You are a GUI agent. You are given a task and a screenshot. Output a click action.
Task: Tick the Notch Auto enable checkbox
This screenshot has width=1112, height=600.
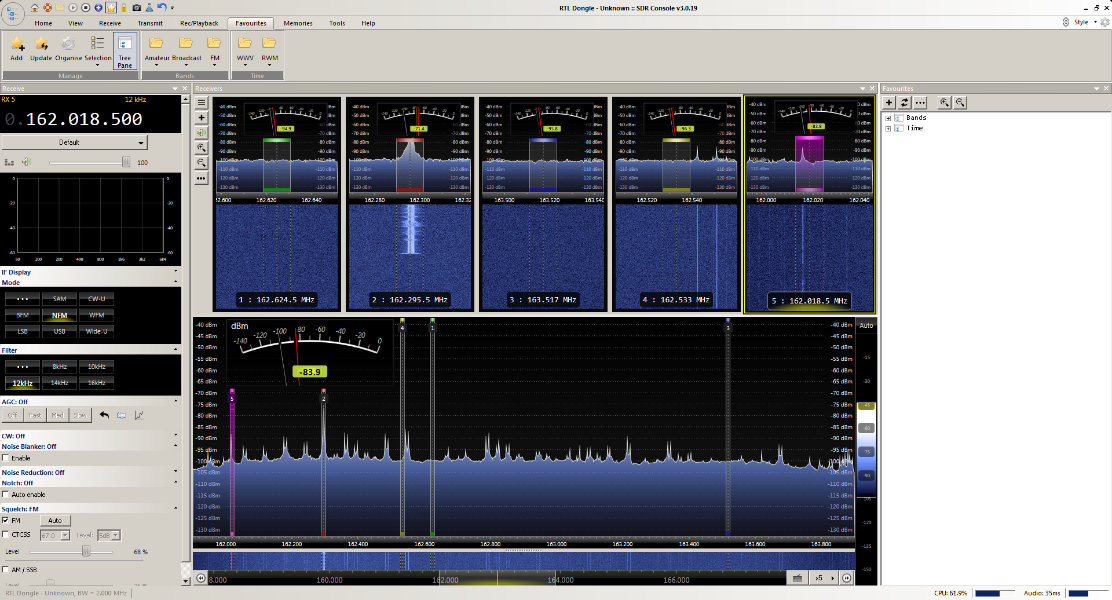coord(6,494)
